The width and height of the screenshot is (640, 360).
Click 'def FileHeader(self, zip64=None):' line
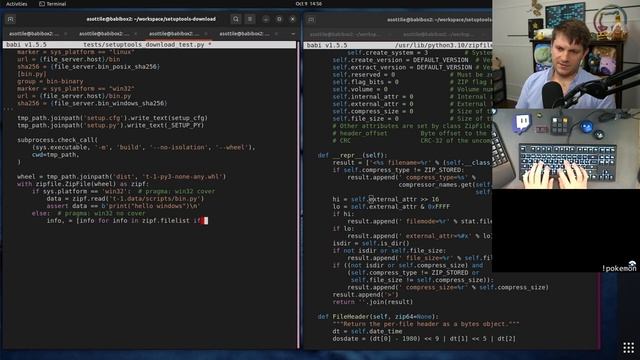pyautogui.click(x=378, y=317)
